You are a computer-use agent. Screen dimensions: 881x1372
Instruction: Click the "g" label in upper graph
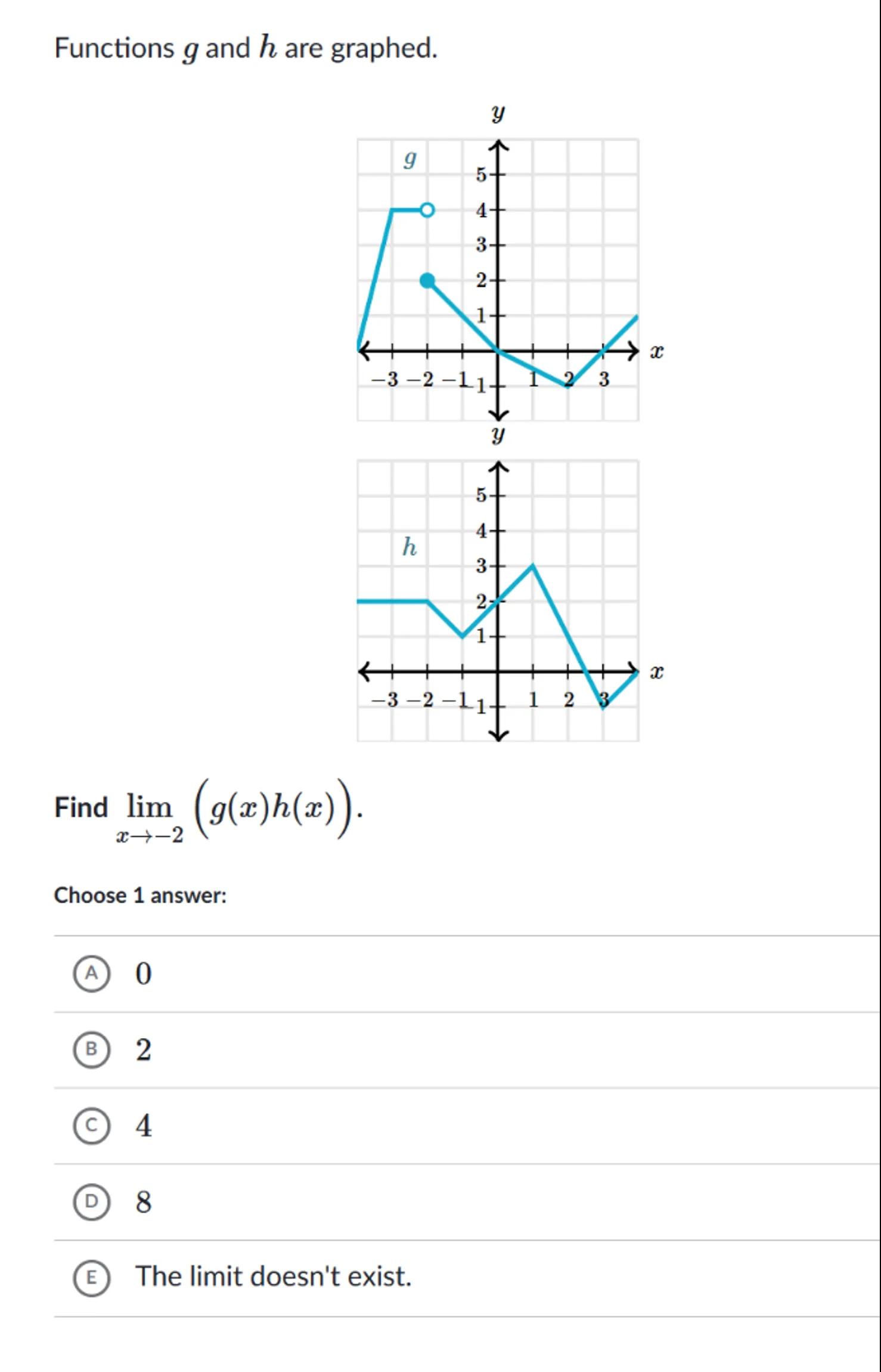(410, 159)
